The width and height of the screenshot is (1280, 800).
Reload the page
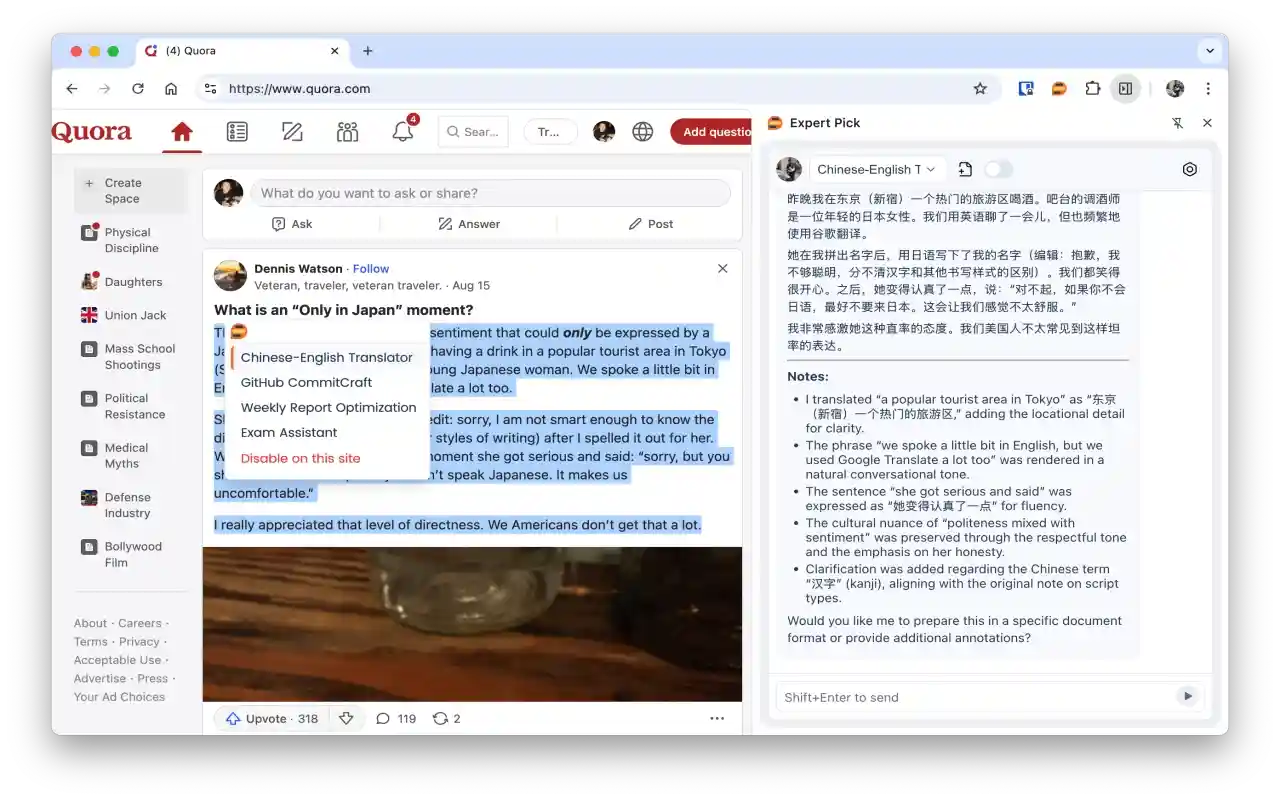(x=138, y=89)
